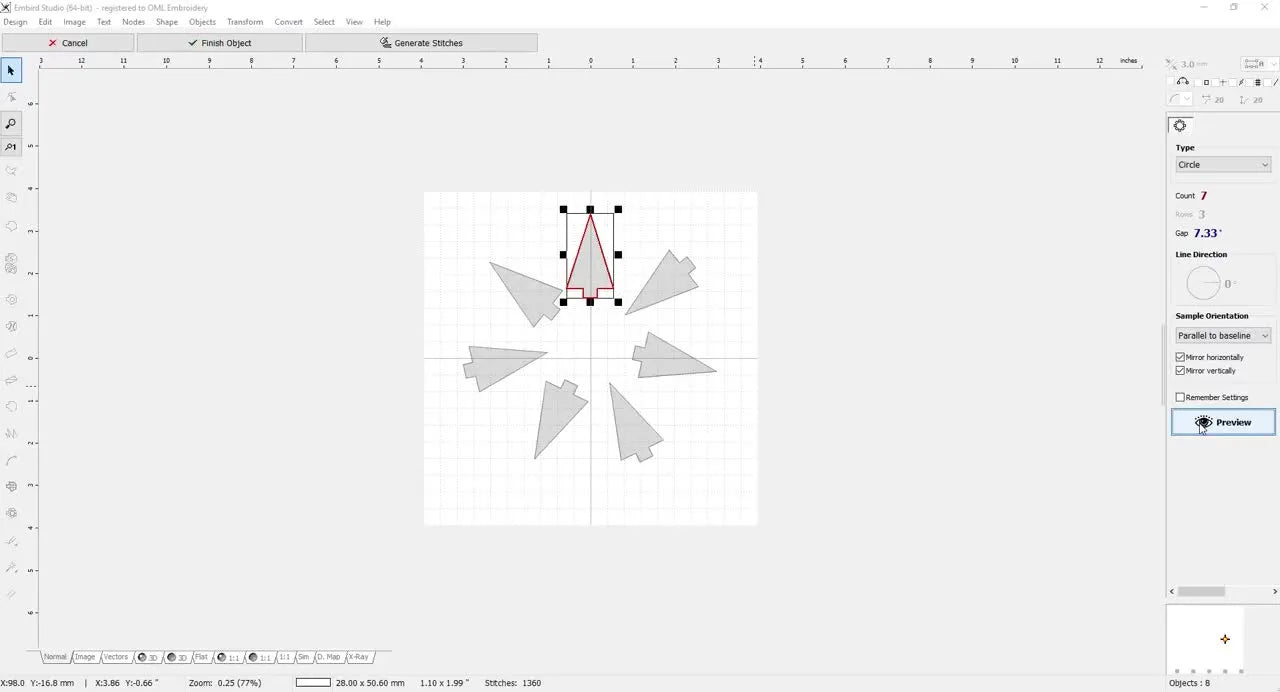Viewport: 1280px width, 692px height.
Task: Uncheck Mirror horizontally
Action: click(x=1180, y=357)
